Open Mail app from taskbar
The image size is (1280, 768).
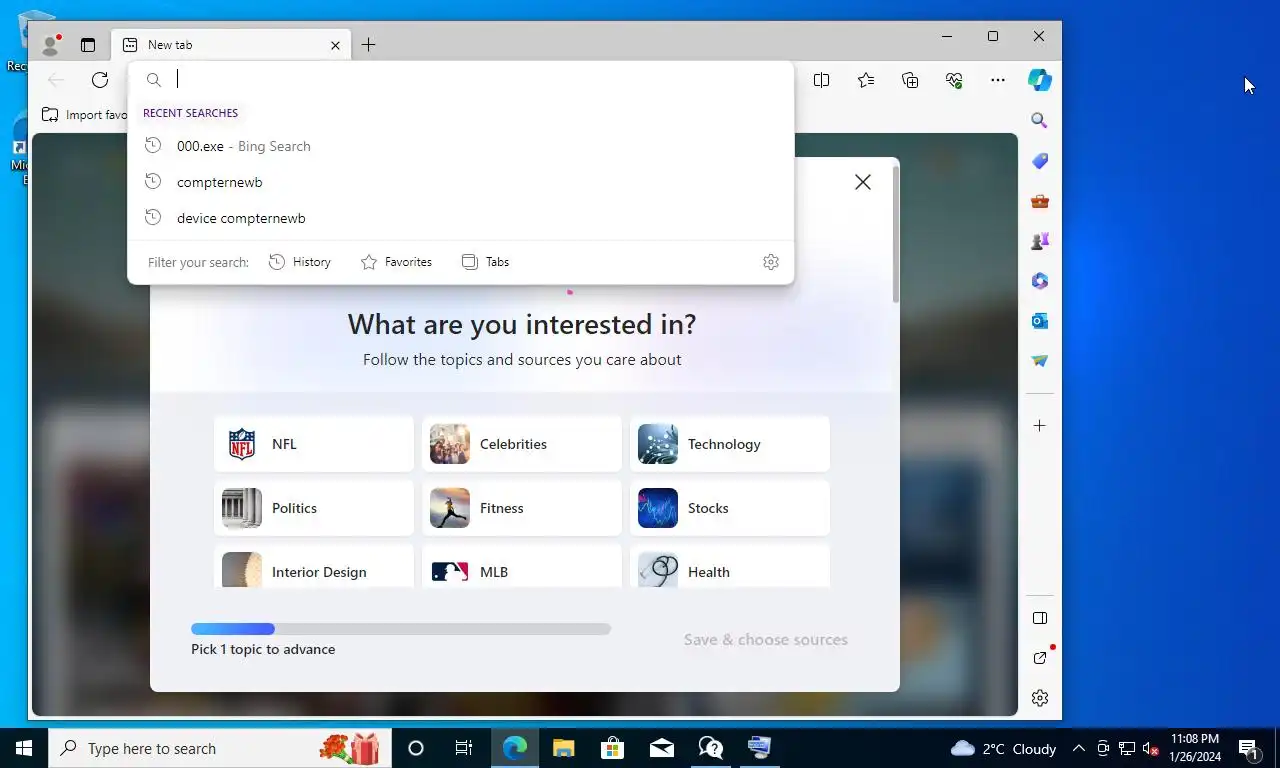tap(661, 748)
